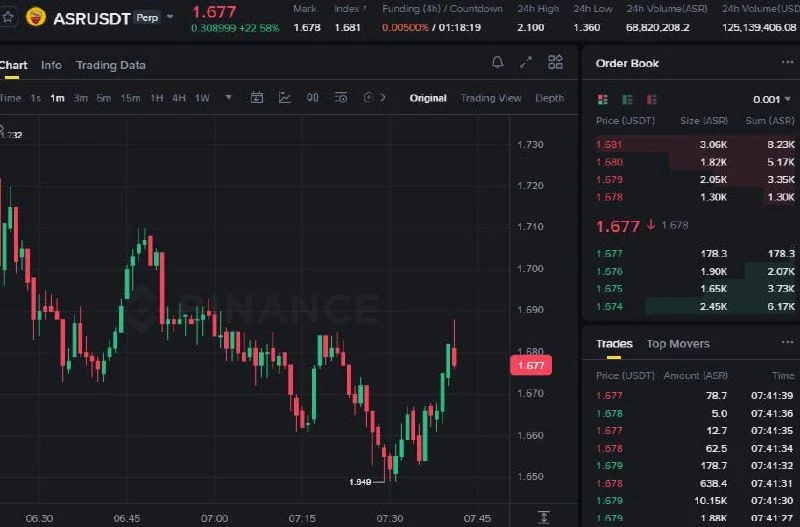This screenshot has width=800, height=527.
Task: Take a chart snapshot with the camera icon
Action: click(368, 97)
